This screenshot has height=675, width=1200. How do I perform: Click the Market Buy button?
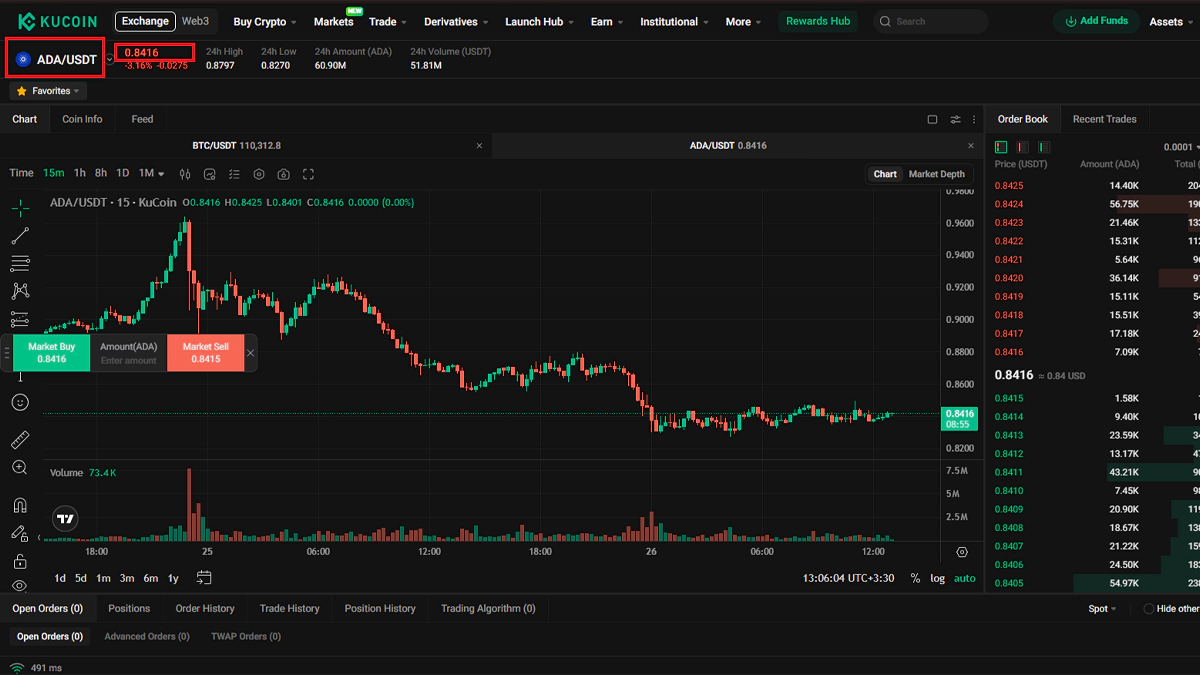click(51, 353)
